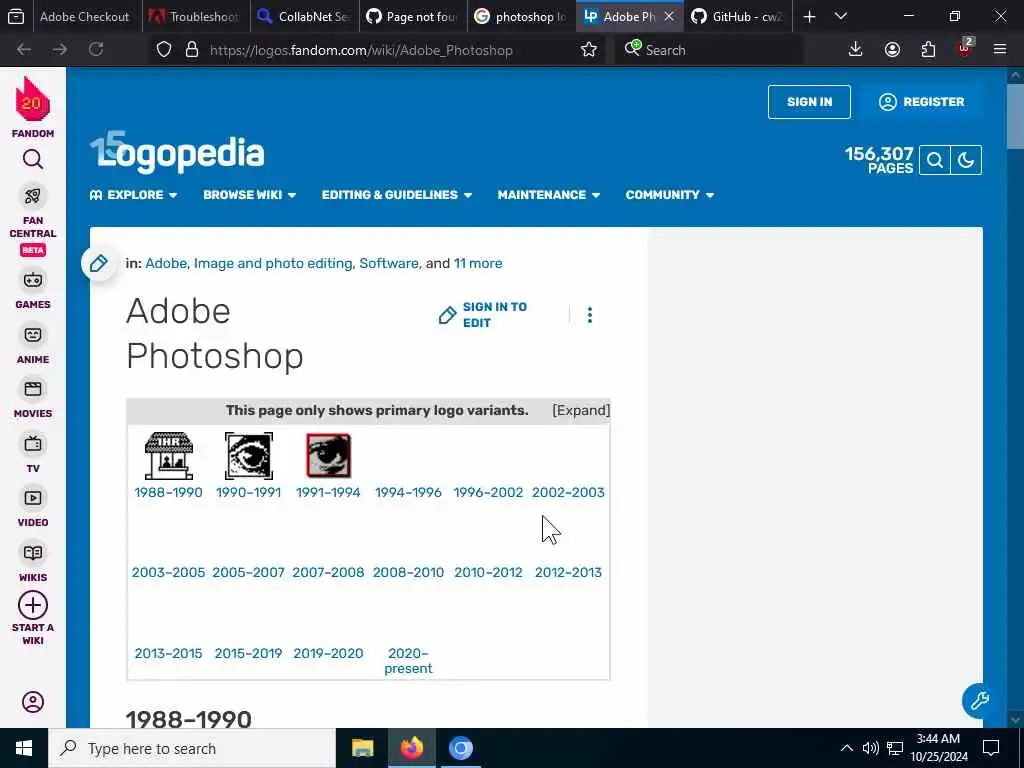Open the Logopedia logo homepage
The height and width of the screenshot is (768, 1024).
(177, 153)
